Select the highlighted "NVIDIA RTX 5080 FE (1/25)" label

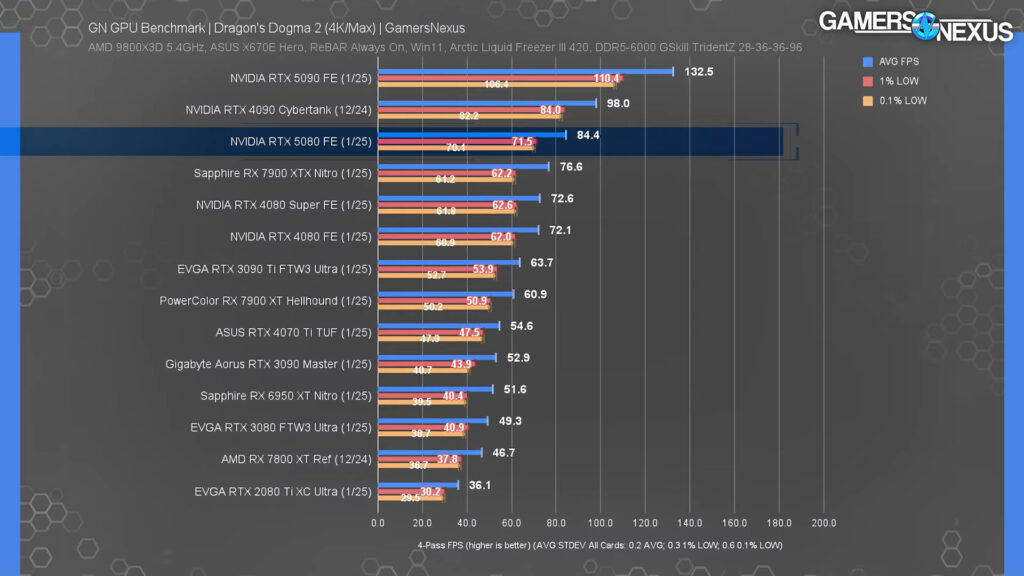(x=300, y=142)
